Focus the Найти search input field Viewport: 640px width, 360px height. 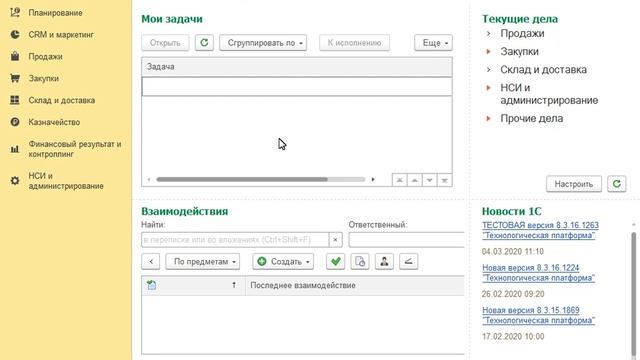pos(235,240)
